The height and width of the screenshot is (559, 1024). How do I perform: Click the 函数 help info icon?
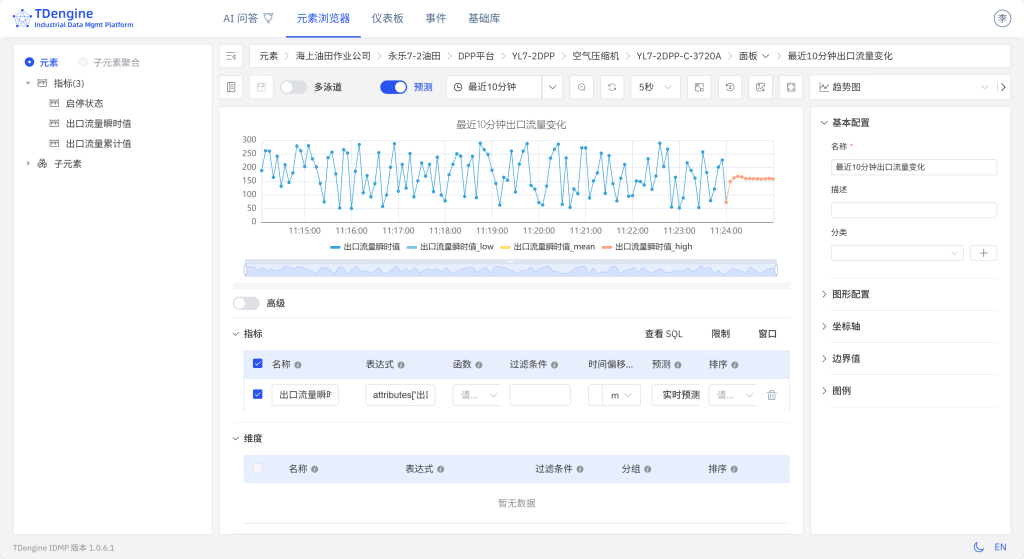479,365
